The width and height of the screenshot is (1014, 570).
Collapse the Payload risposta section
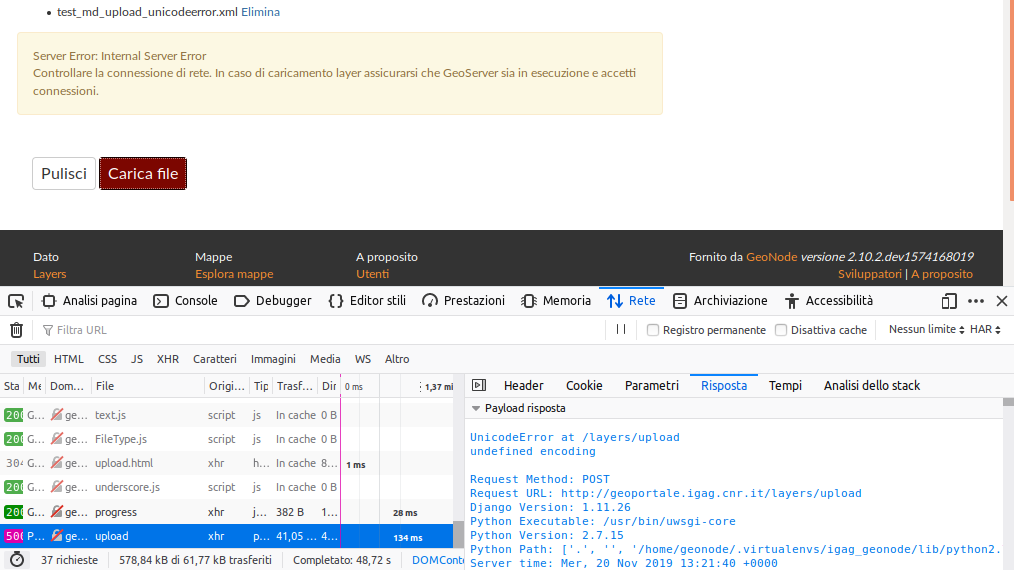pyautogui.click(x=476, y=408)
